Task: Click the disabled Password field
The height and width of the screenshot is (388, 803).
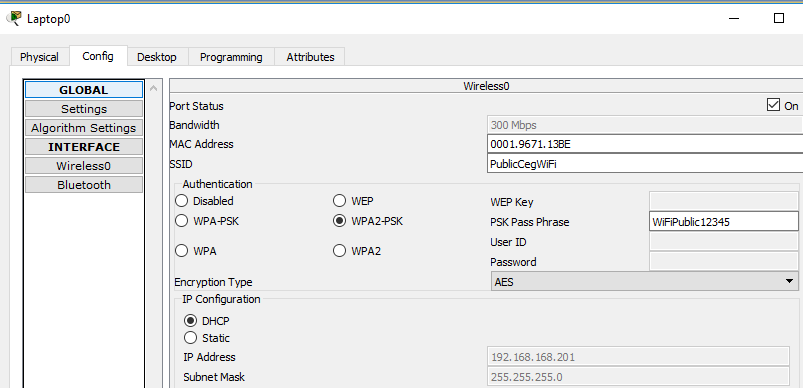Action: pyautogui.click(x=724, y=262)
